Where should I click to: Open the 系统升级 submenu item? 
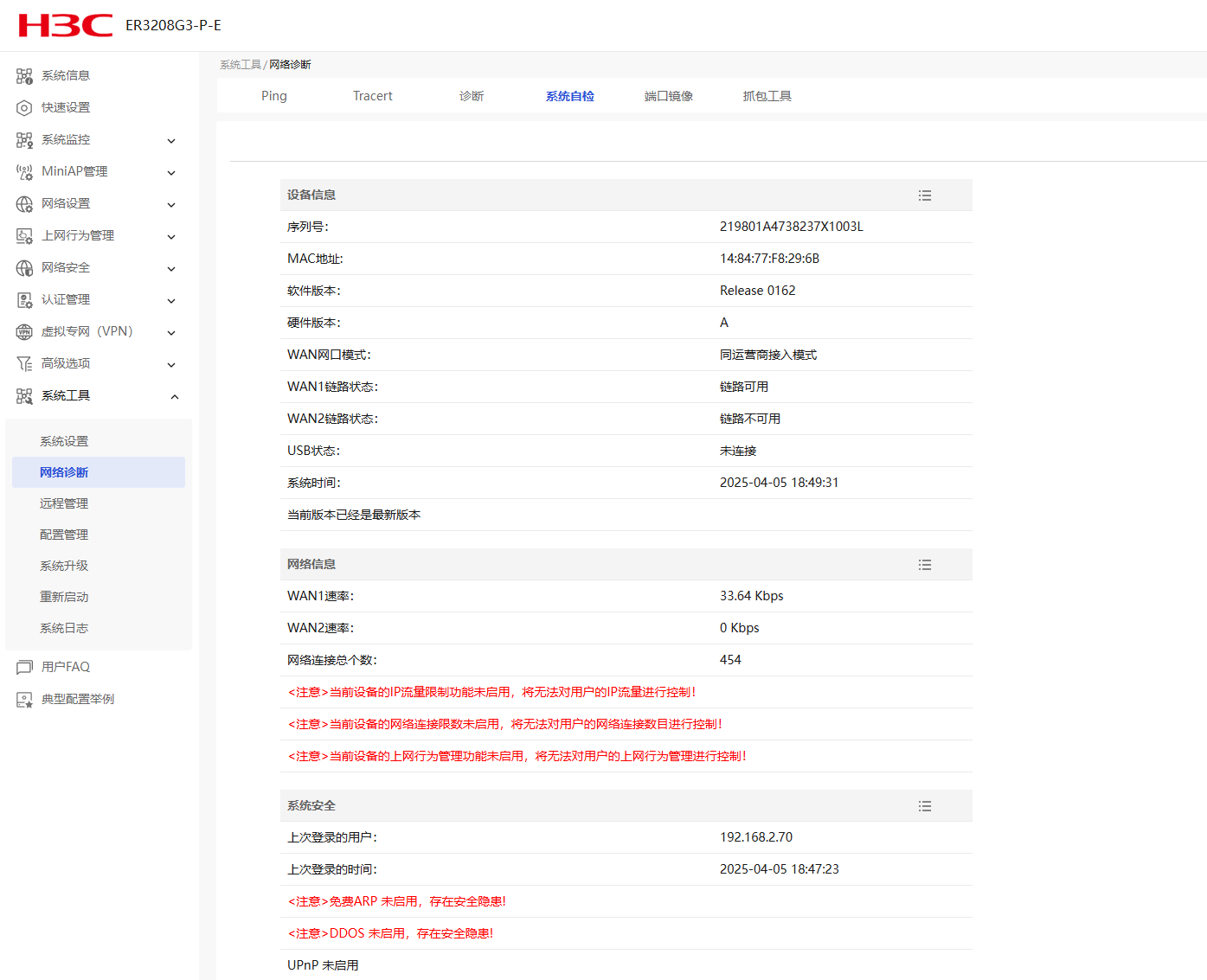(x=64, y=566)
